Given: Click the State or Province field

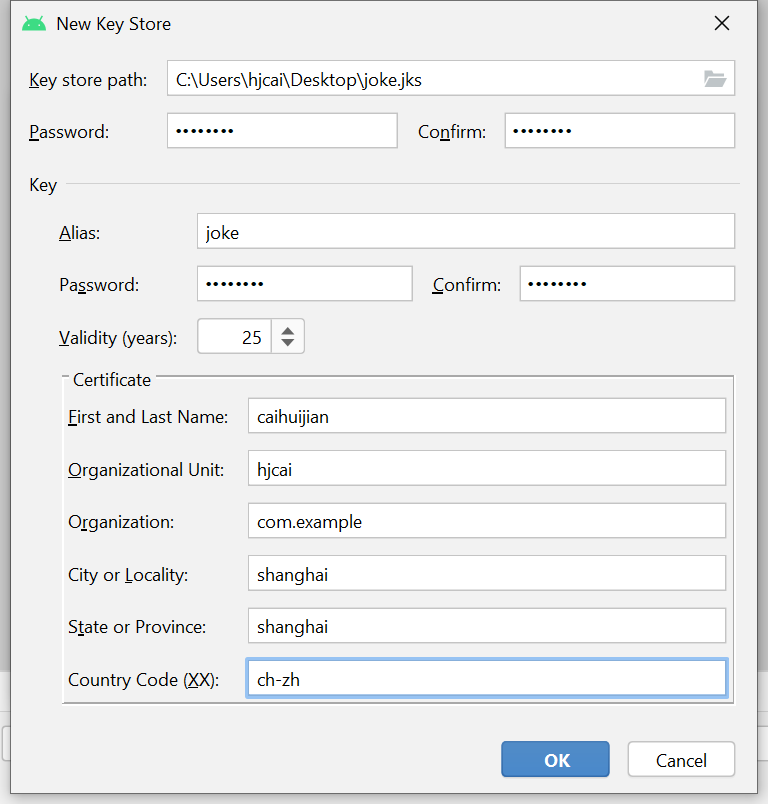Looking at the screenshot, I should [486, 625].
